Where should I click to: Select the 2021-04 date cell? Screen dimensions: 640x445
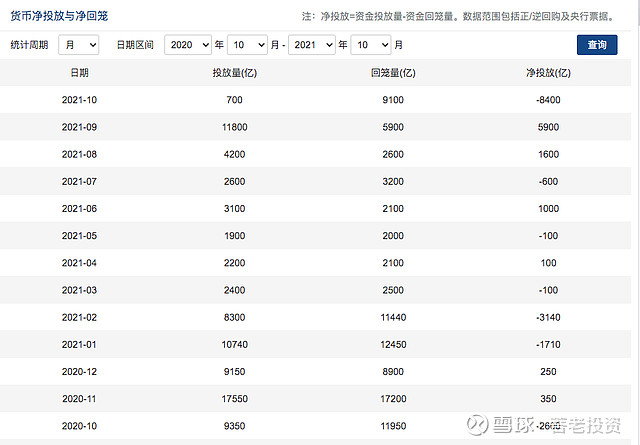[79, 263]
